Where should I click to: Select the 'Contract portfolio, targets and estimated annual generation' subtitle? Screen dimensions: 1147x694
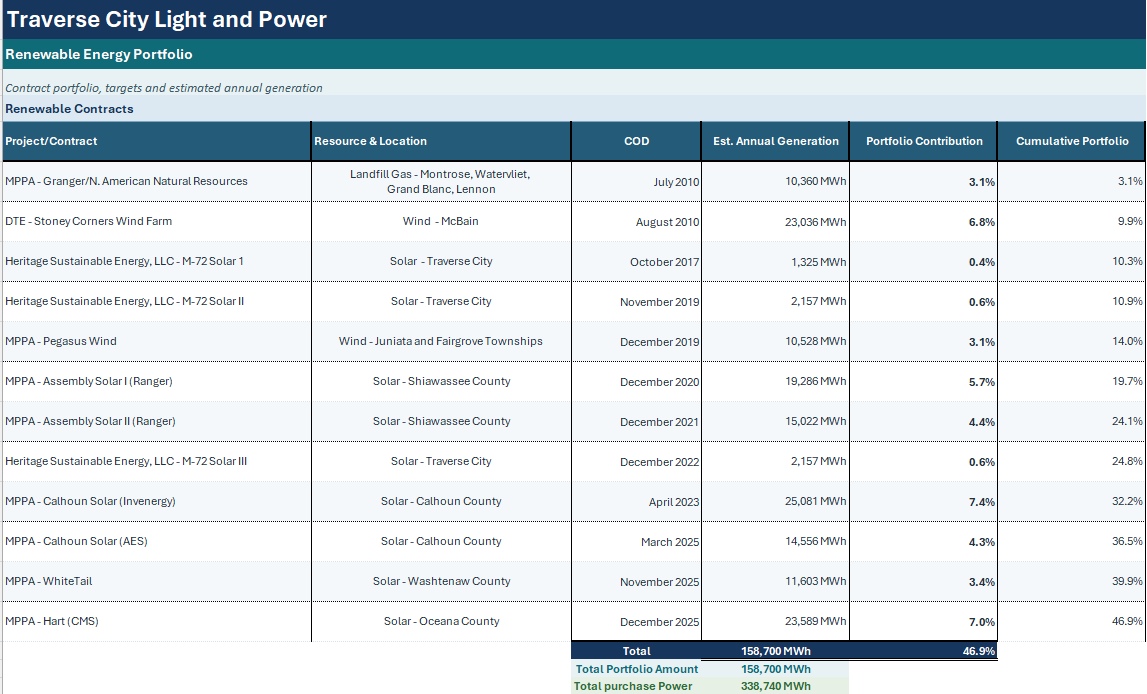pos(164,88)
